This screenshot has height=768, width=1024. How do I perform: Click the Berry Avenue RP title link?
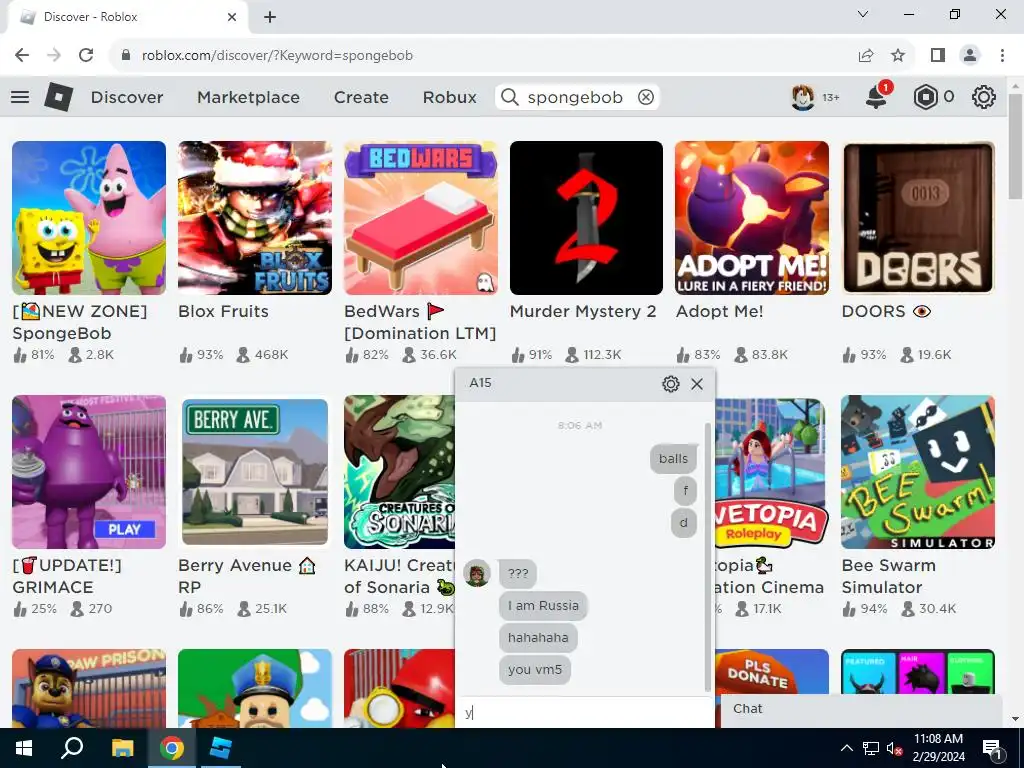click(x=247, y=576)
